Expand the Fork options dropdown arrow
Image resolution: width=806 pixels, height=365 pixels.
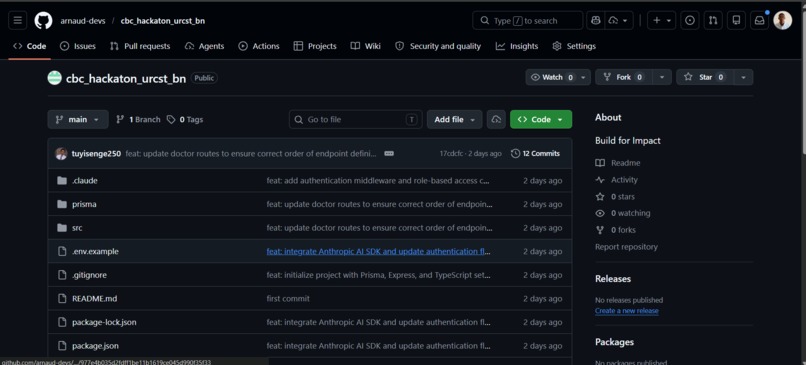click(x=662, y=77)
